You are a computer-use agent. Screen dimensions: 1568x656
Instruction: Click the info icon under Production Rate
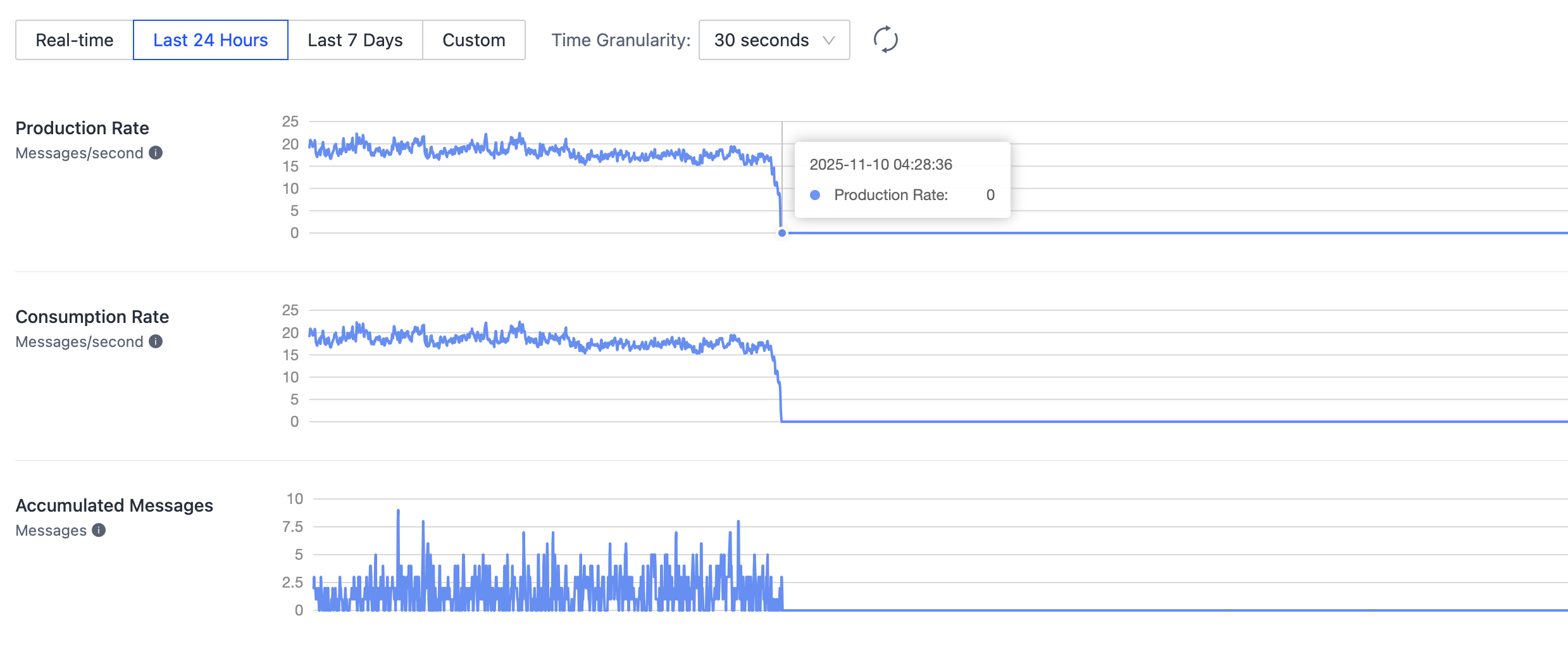coord(156,153)
